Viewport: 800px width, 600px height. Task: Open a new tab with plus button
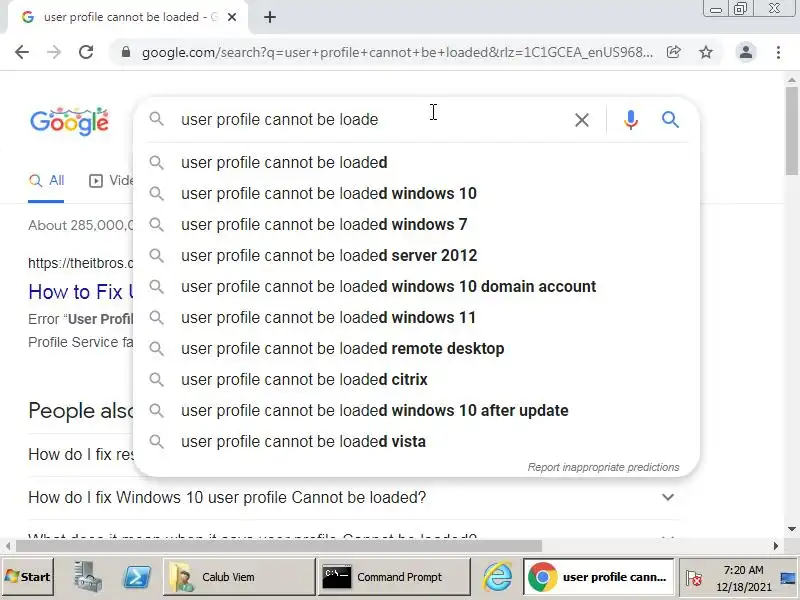(x=270, y=17)
